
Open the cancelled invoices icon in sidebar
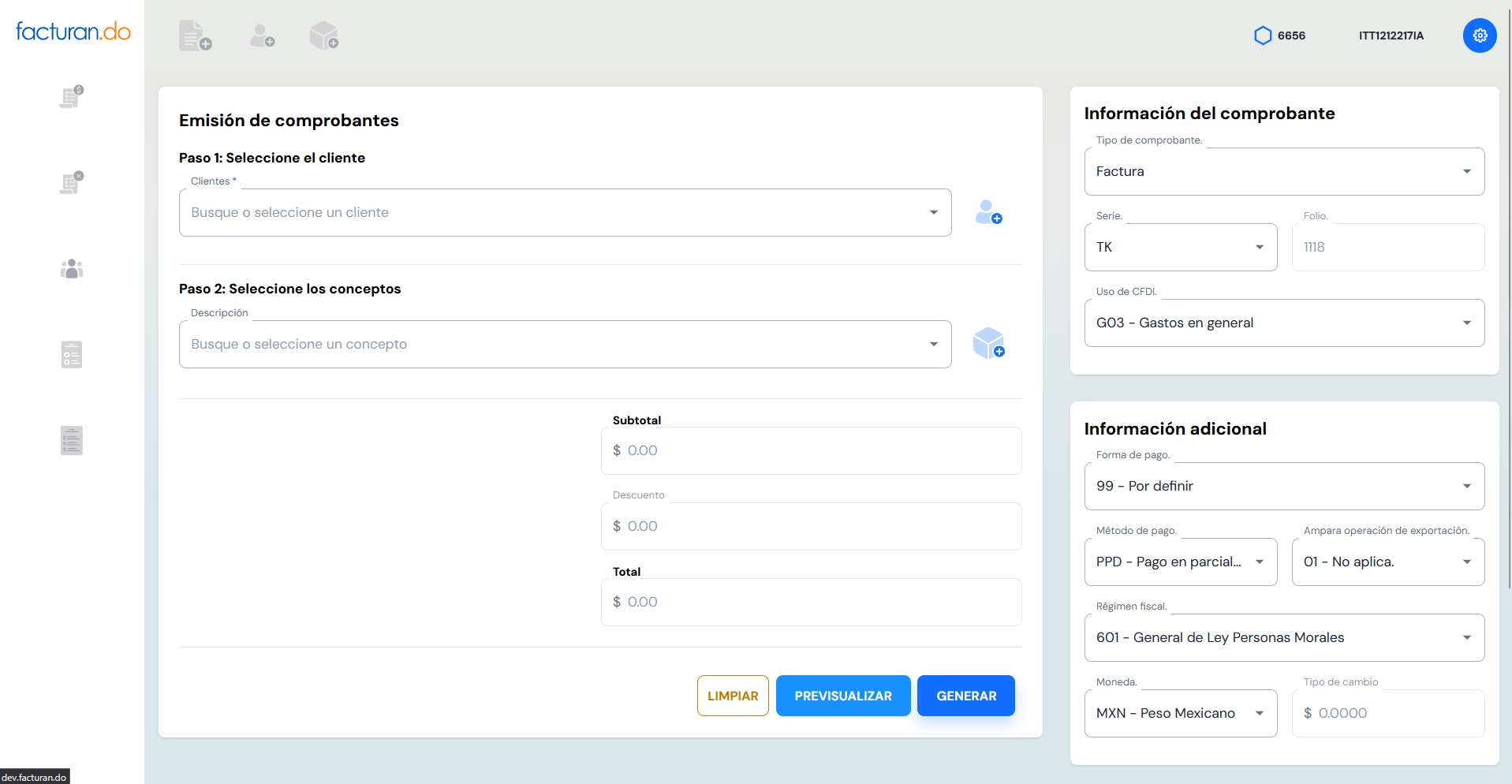(x=72, y=183)
